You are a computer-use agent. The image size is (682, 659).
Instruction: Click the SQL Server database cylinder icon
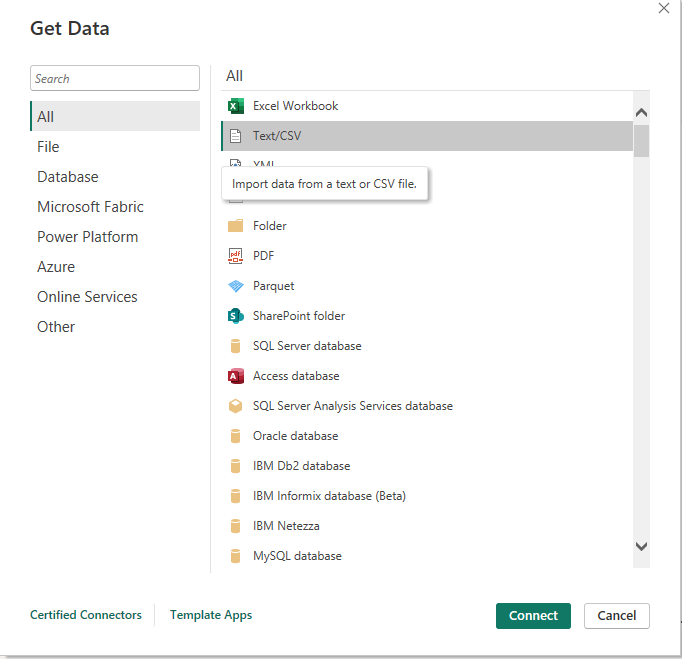pos(235,346)
